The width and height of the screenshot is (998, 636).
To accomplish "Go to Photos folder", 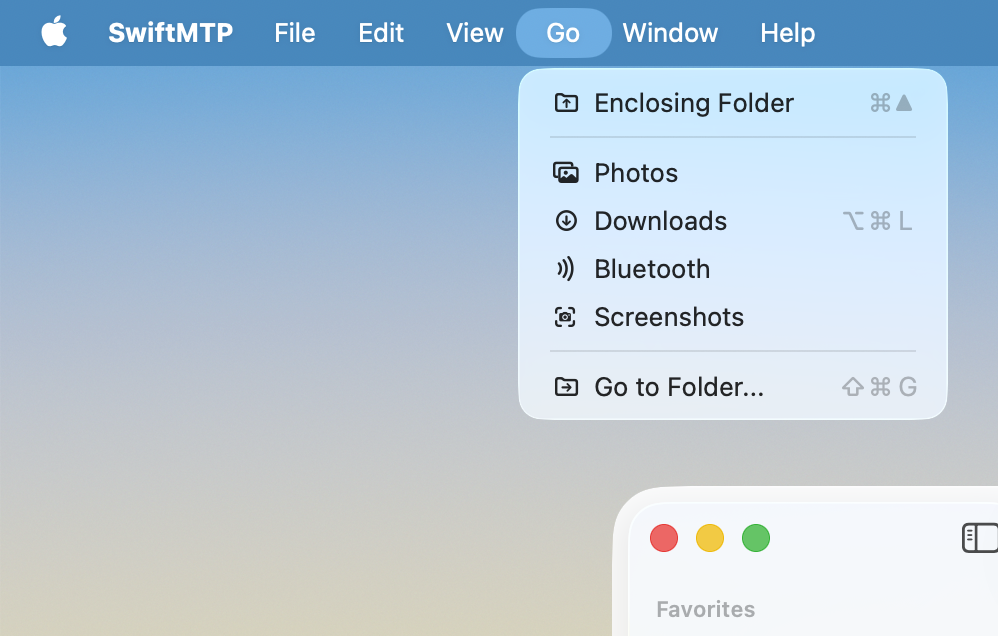I will pyautogui.click(x=733, y=173).
